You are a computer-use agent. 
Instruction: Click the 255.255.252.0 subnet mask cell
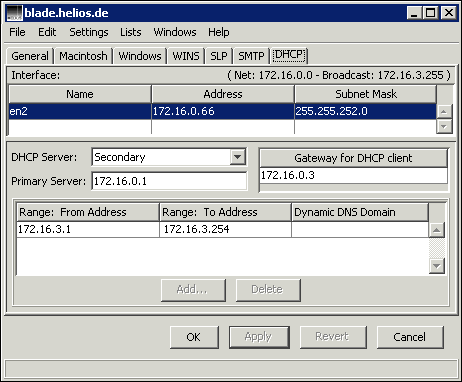pyautogui.click(x=365, y=111)
